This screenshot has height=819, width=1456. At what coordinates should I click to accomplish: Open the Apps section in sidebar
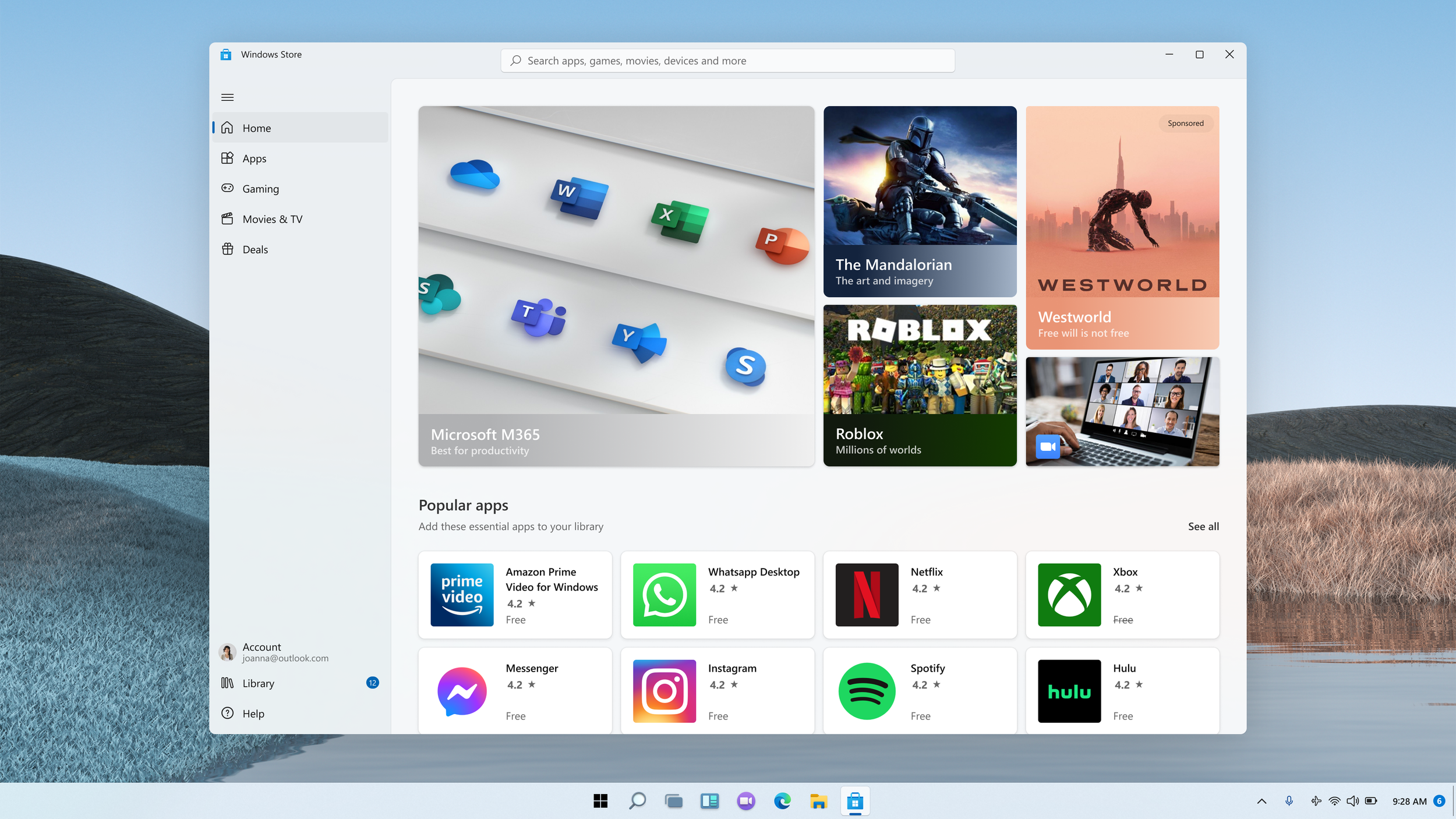[x=253, y=158]
